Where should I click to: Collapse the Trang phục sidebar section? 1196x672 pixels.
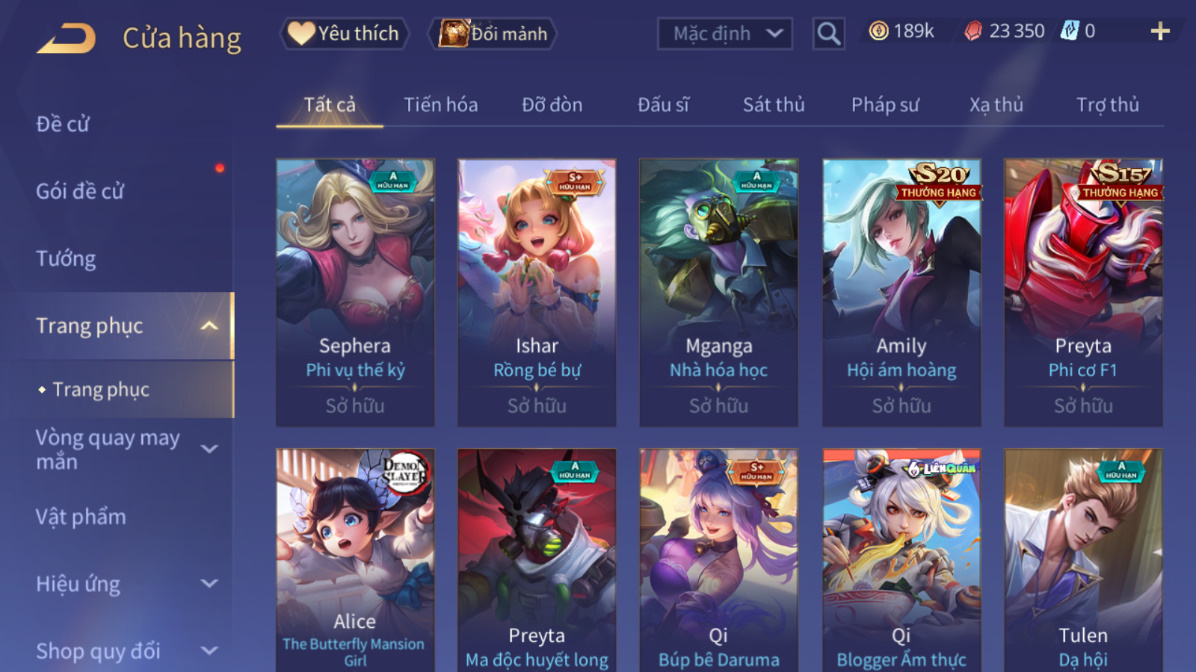[209, 326]
